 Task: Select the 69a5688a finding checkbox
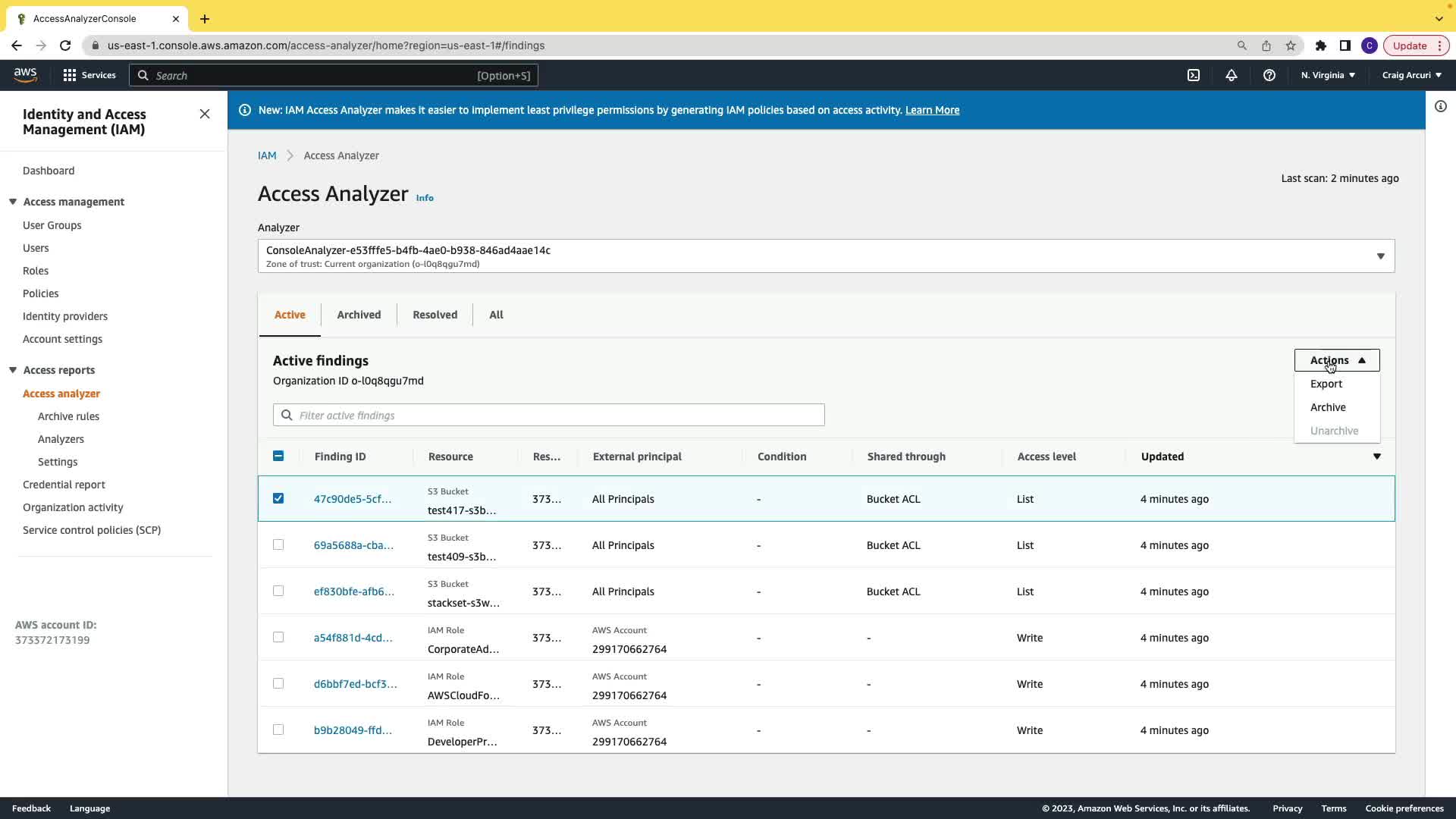tap(278, 544)
